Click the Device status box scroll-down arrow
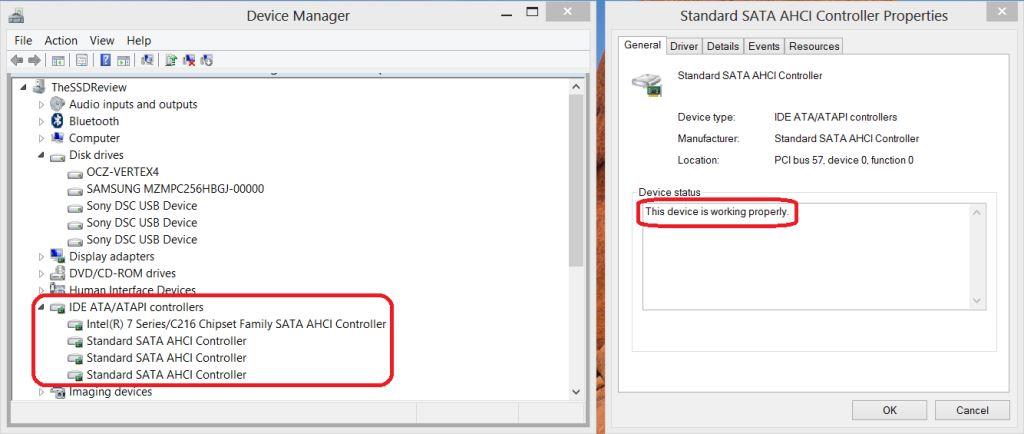This screenshot has height=434, width=1024. click(x=977, y=301)
